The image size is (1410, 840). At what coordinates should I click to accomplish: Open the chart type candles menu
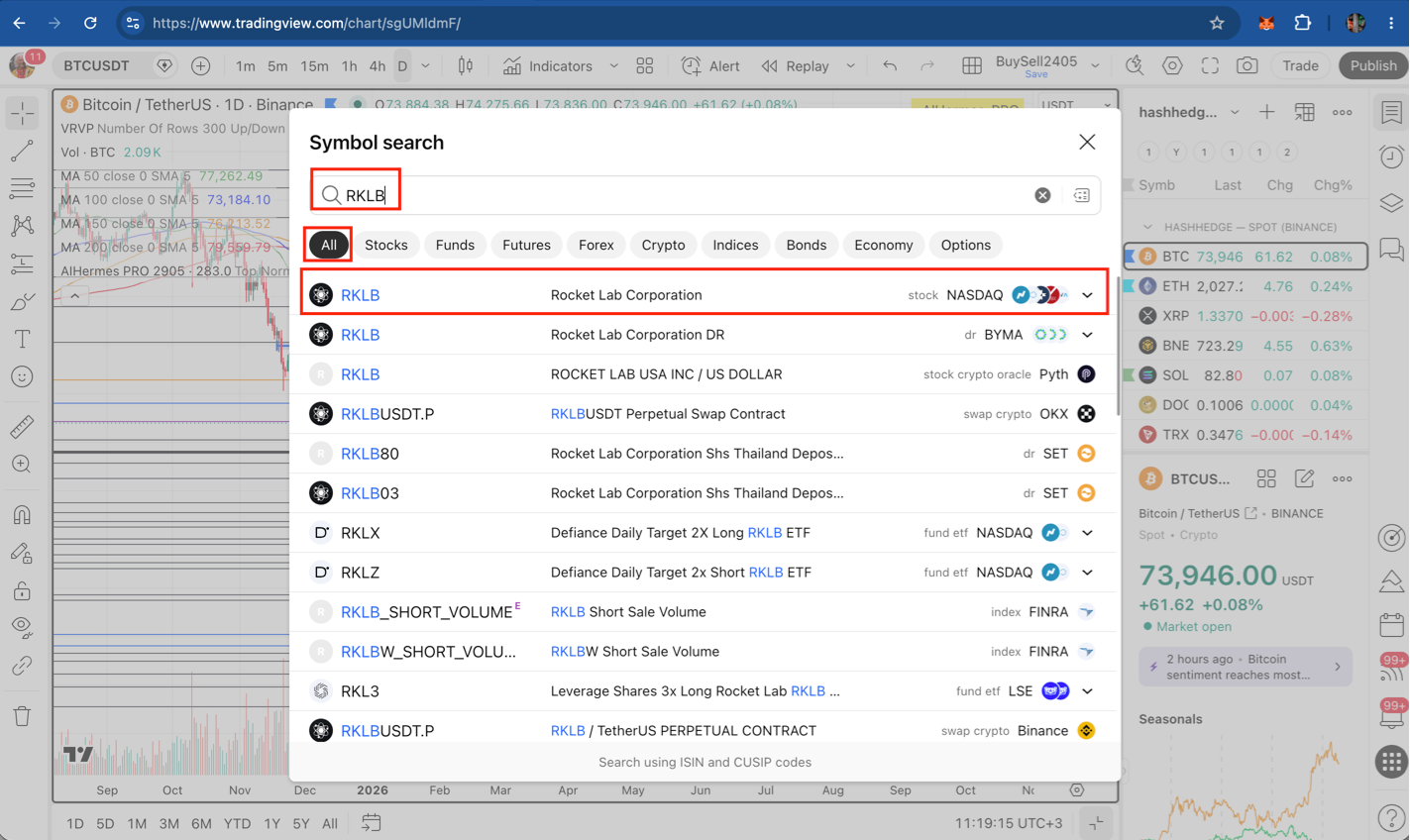[466, 66]
